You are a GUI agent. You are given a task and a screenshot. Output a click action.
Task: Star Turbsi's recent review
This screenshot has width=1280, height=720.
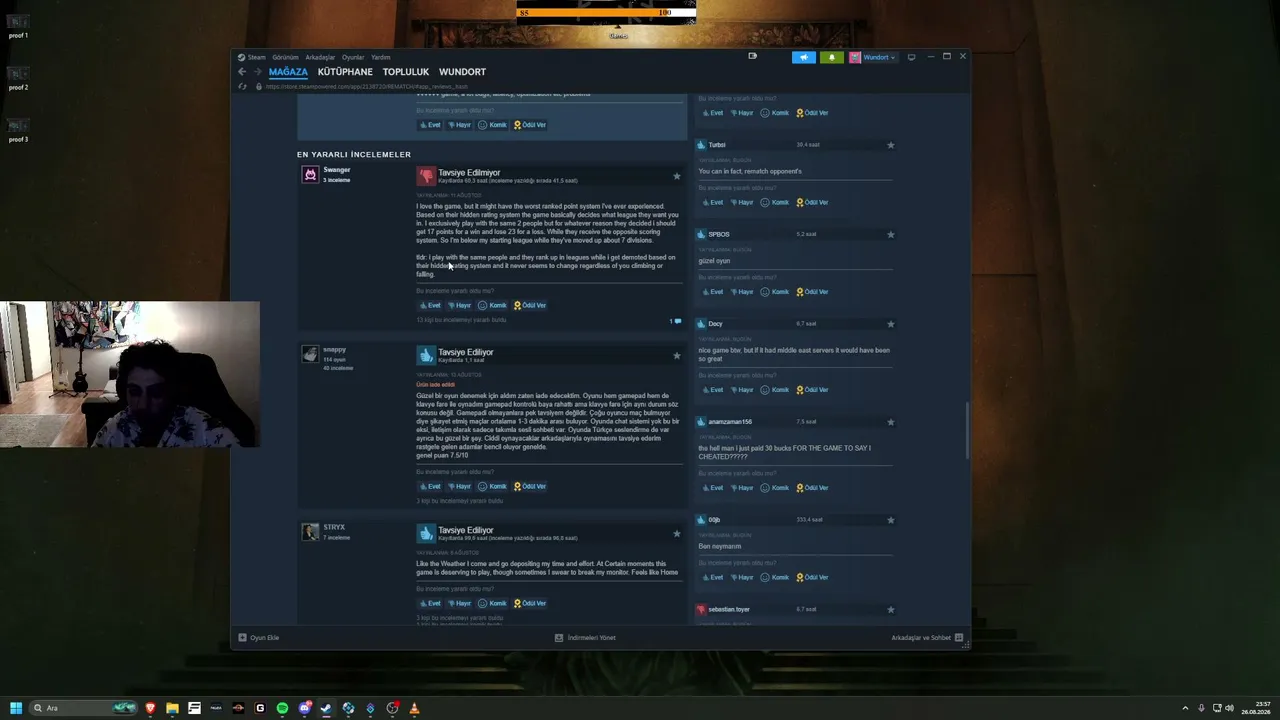pyautogui.click(x=891, y=145)
